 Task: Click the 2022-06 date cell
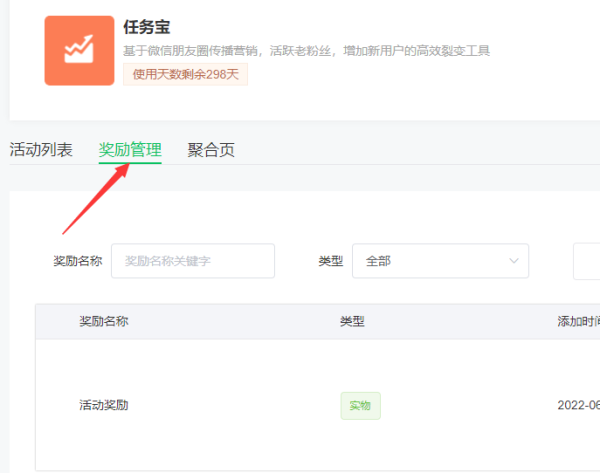point(578,405)
